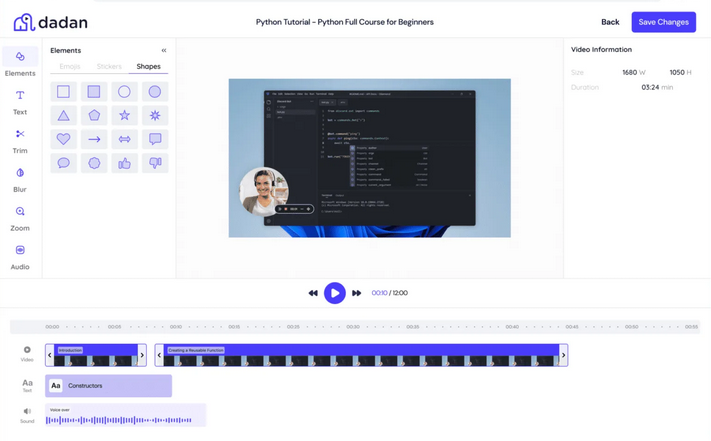Click Save Changes button
The height and width of the screenshot is (441, 711).
coord(663,22)
